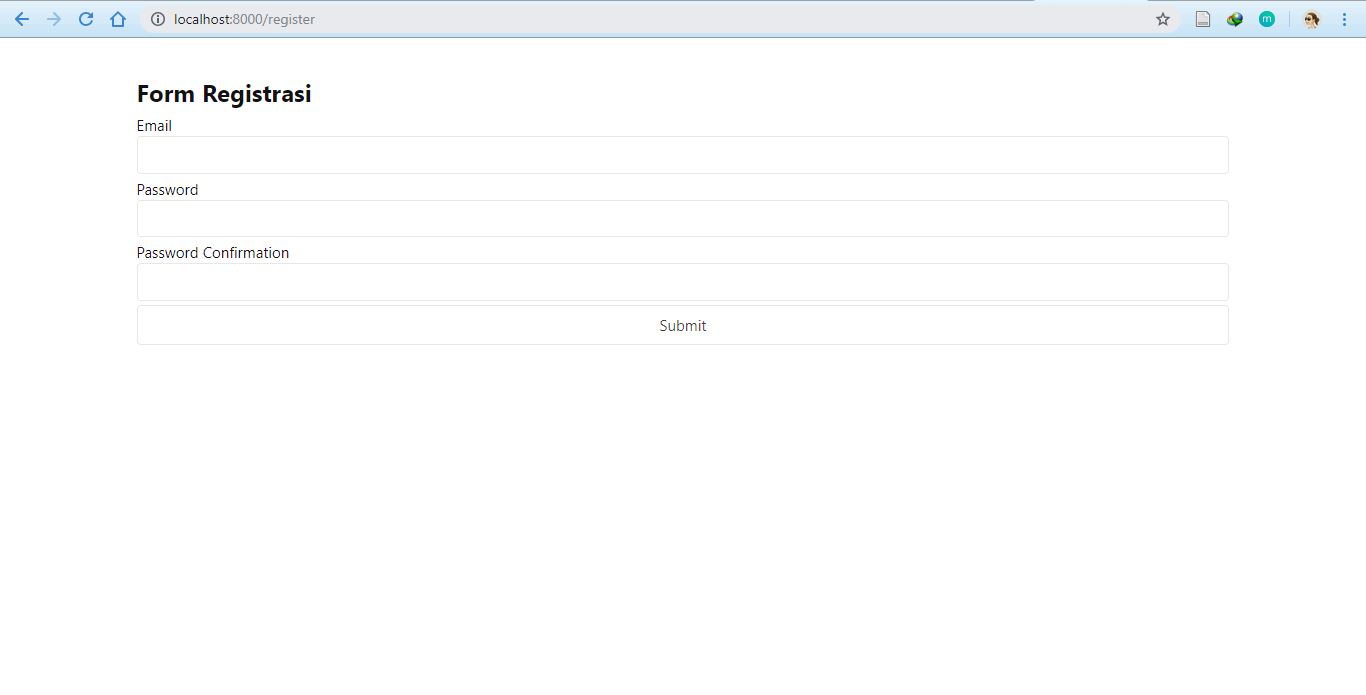The height and width of the screenshot is (695, 1366).
Task: Click the Password Confirmation label
Action: pyautogui.click(x=213, y=253)
